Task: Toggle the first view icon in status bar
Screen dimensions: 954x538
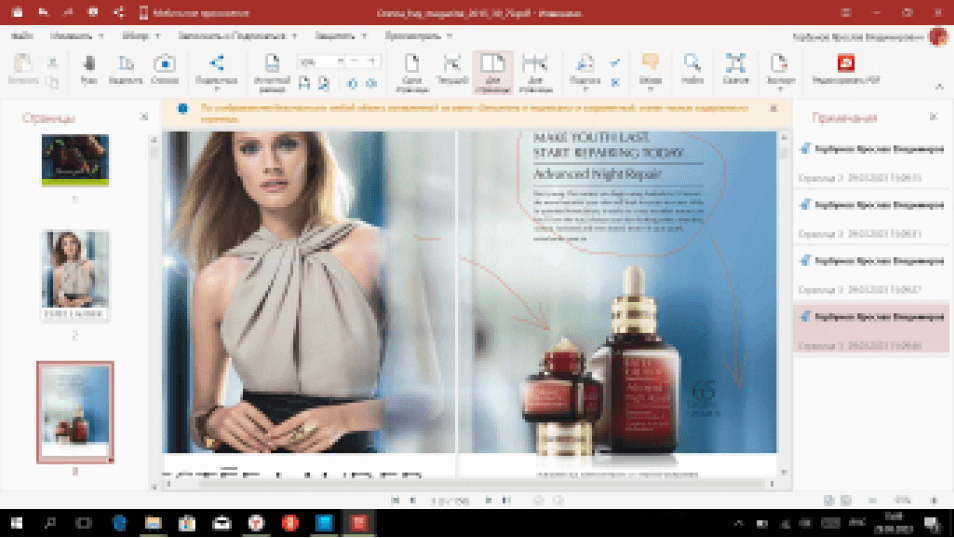Action: coord(829,500)
